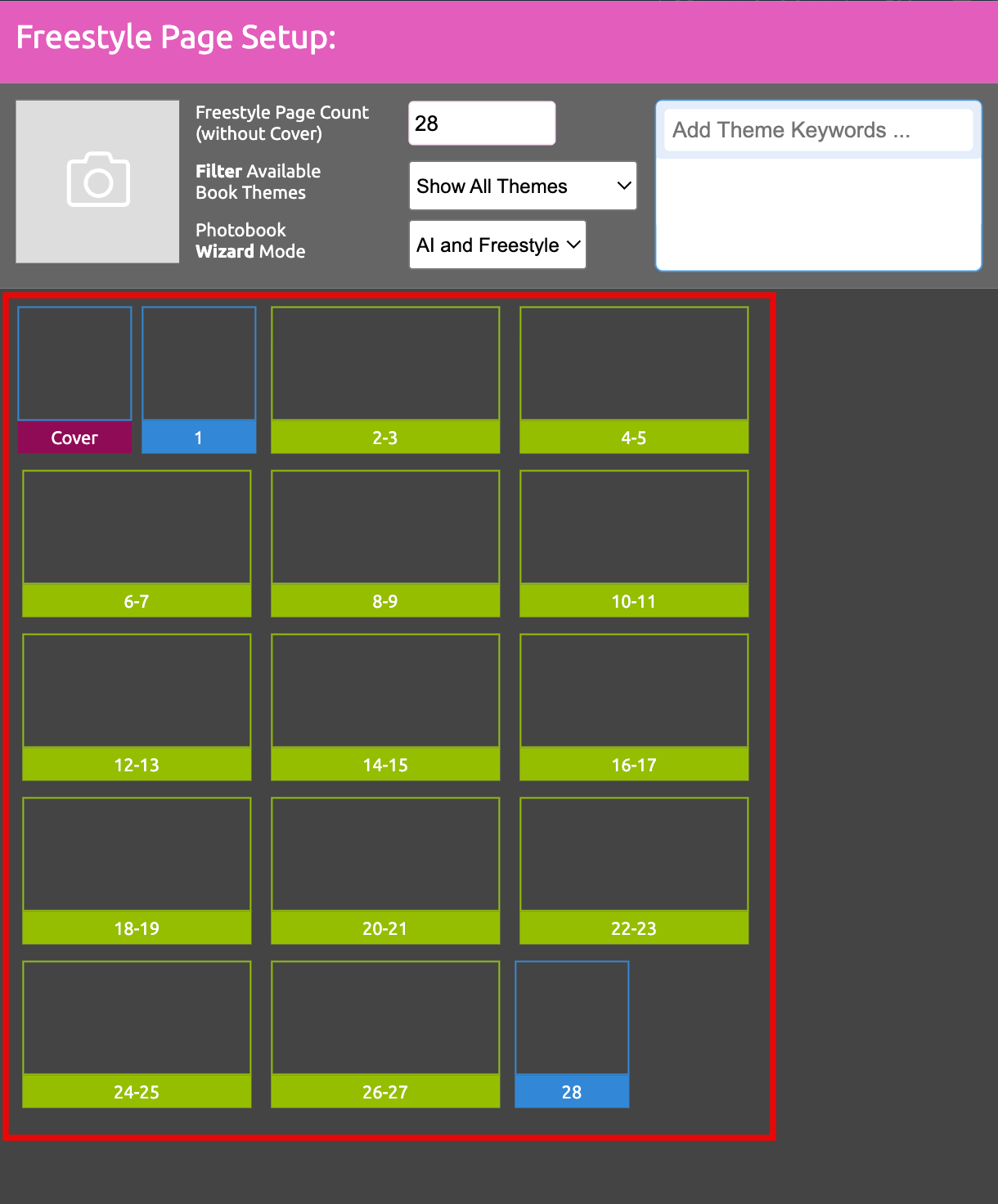Click the Freestyle Page Count field
Viewport: 998px width, 1204px height.
click(x=482, y=124)
